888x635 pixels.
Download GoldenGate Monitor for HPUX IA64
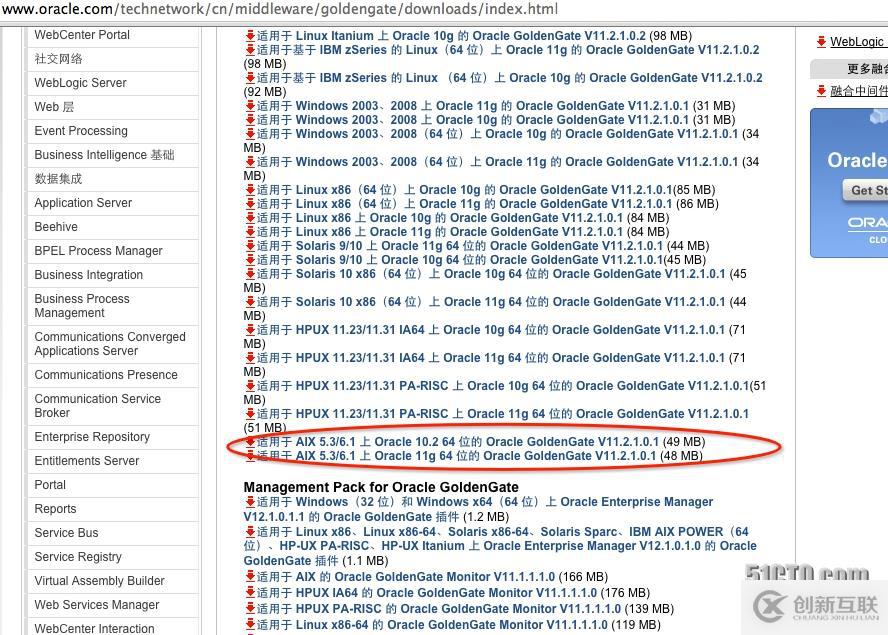427,593
